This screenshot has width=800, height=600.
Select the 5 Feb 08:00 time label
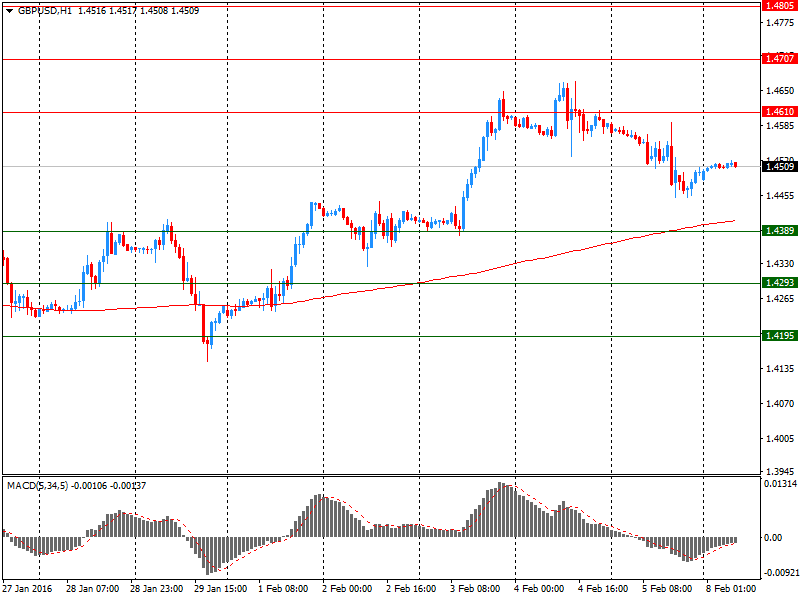pos(667,589)
